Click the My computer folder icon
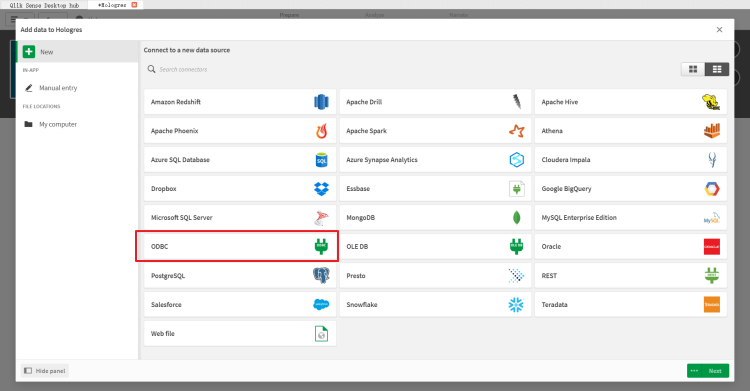750x391 pixels. click(x=29, y=124)
